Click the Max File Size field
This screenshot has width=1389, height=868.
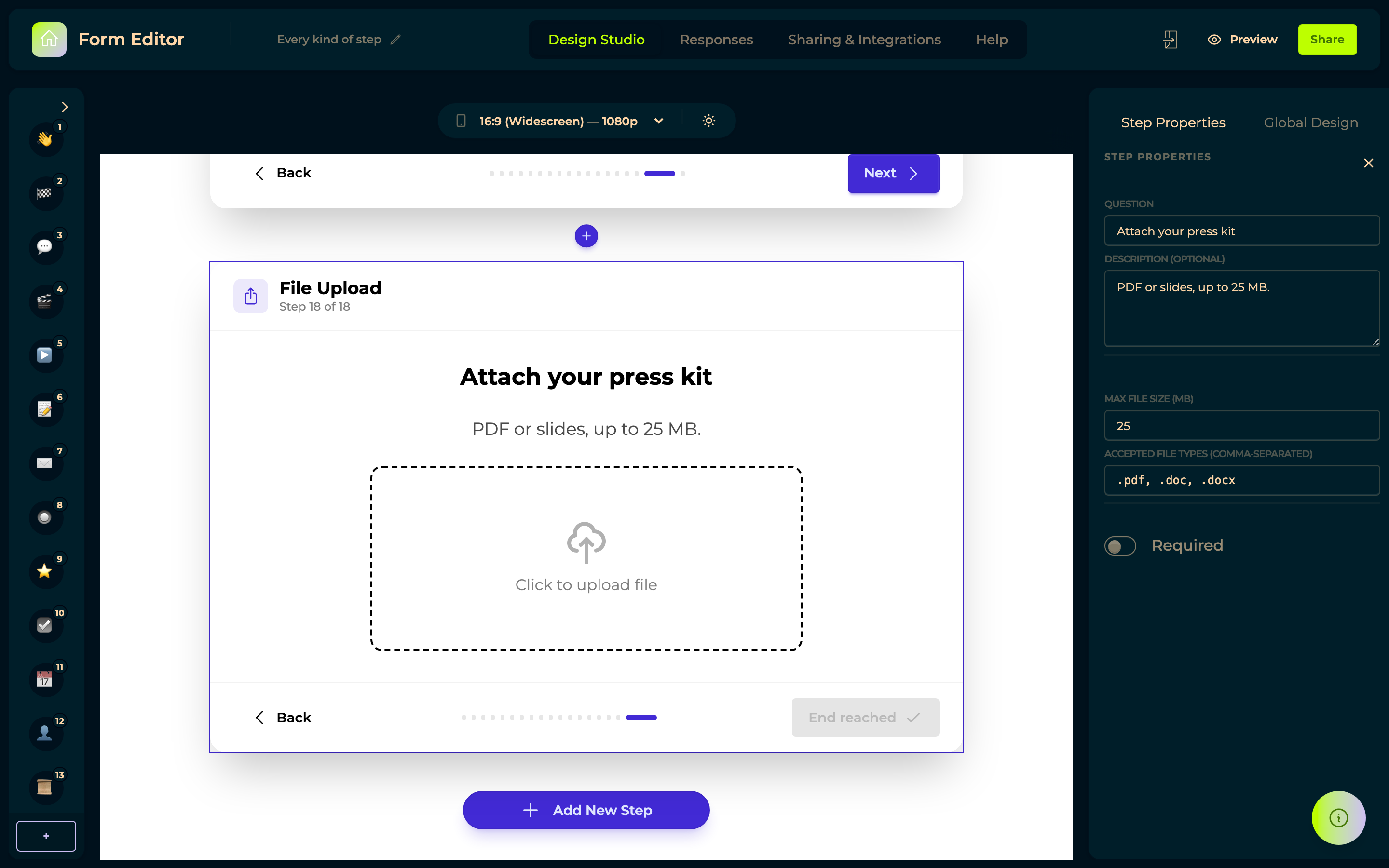click(1241, 425)
